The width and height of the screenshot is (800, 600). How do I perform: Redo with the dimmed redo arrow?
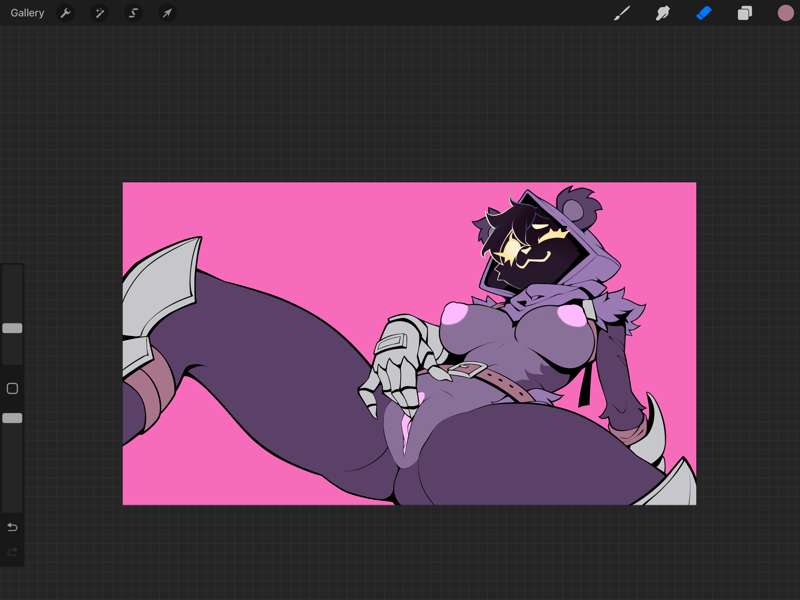[12, 552]
